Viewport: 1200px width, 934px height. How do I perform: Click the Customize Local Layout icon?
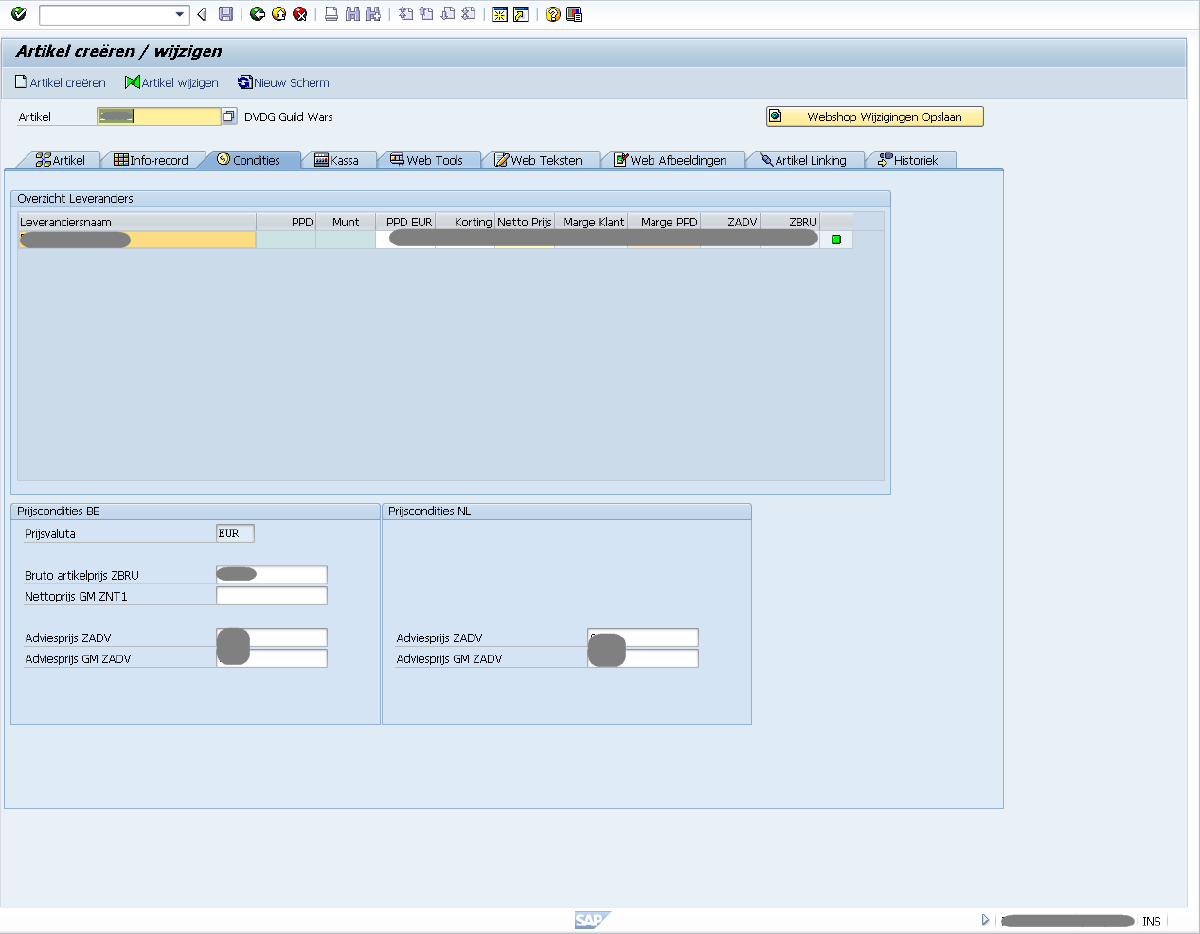573,14
